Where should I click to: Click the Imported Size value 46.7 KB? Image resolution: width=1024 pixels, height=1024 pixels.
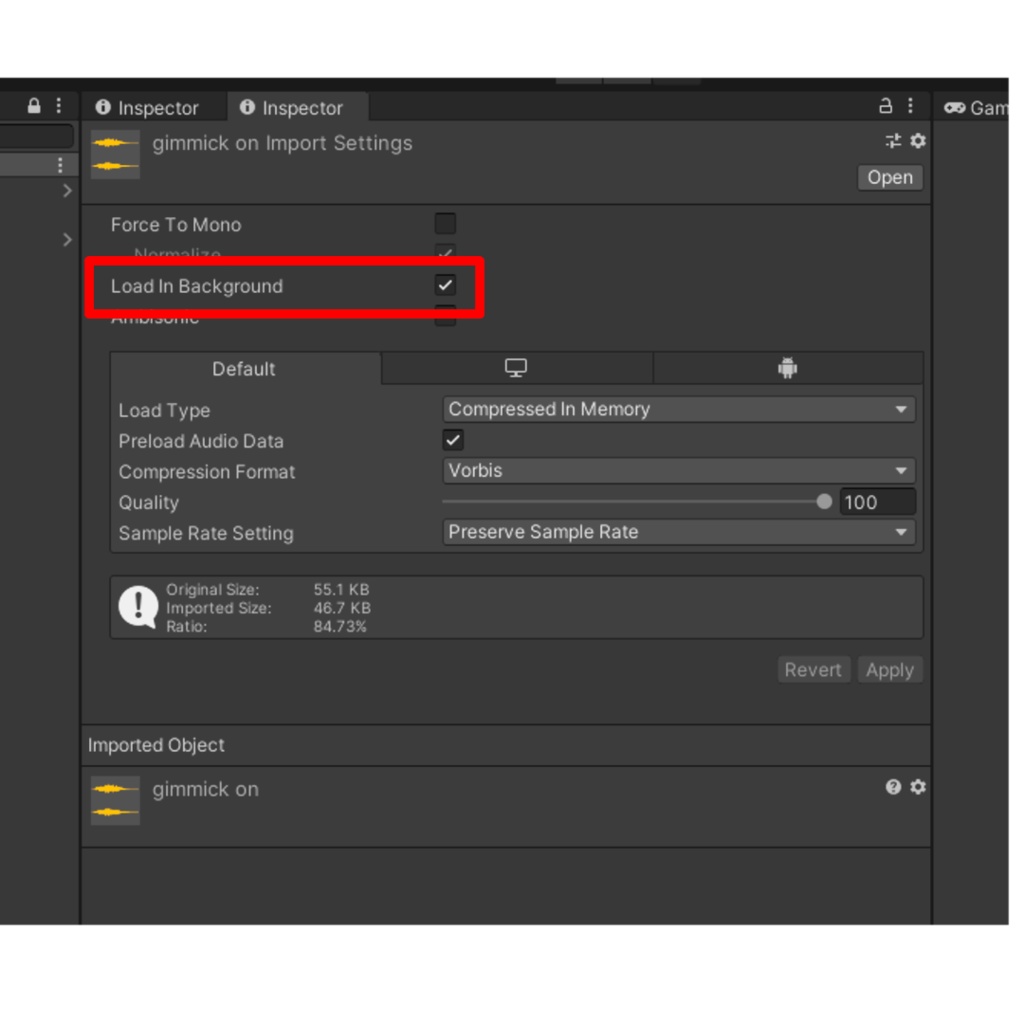pos(342,608)
